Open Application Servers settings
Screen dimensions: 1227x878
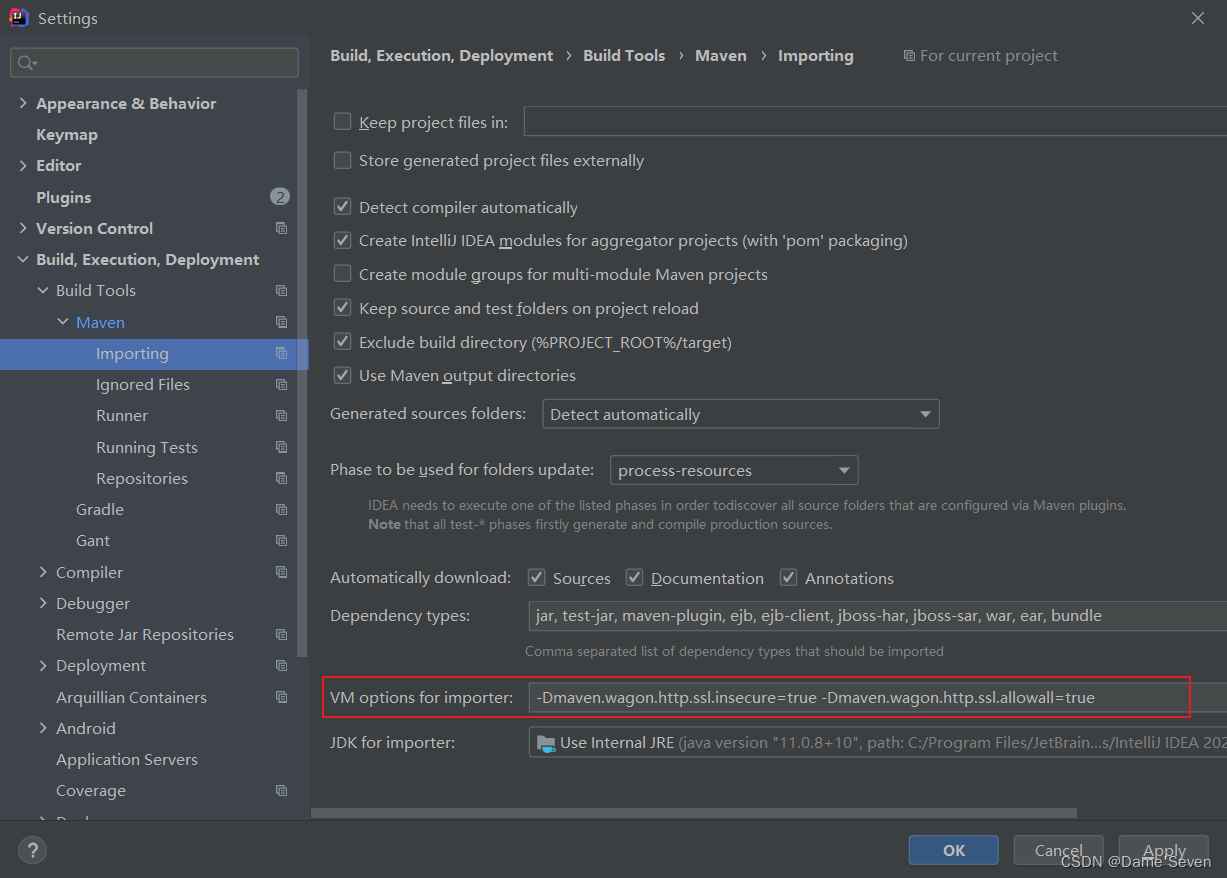pyautogui.click(x=127, y=760)
